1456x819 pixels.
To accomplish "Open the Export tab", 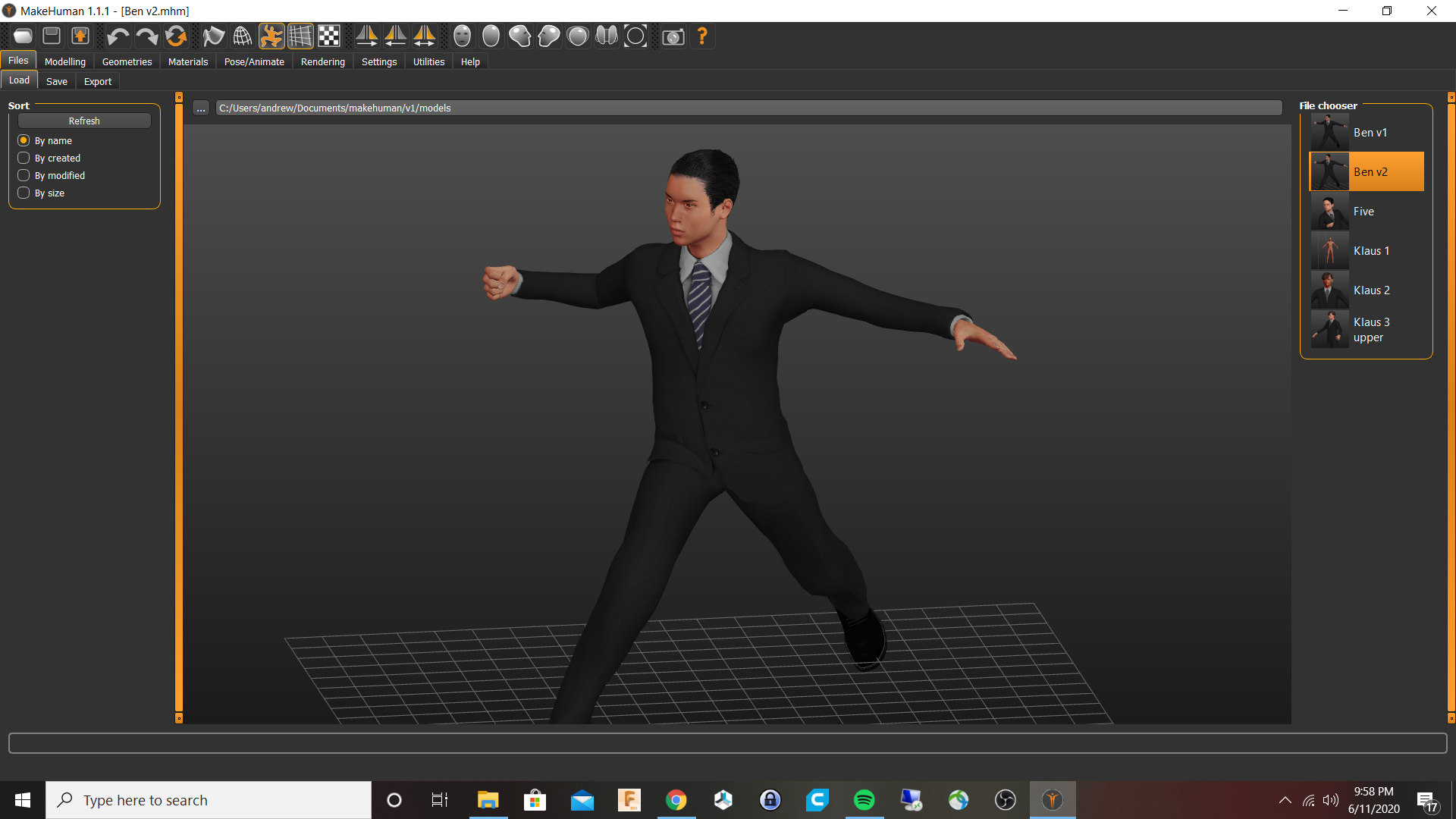I will click(97, 81).
